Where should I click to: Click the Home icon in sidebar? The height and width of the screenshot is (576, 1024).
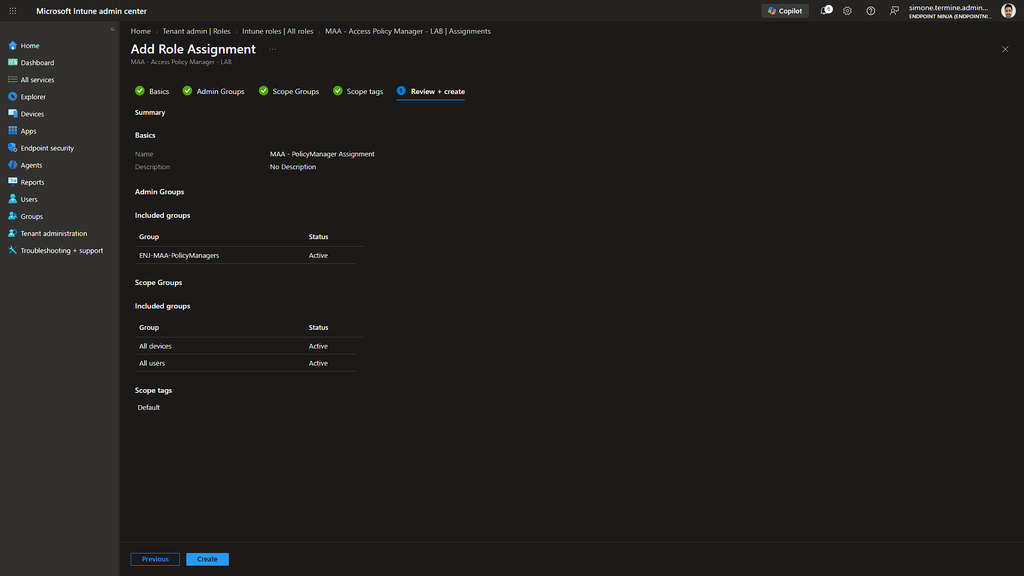[12, 46]
